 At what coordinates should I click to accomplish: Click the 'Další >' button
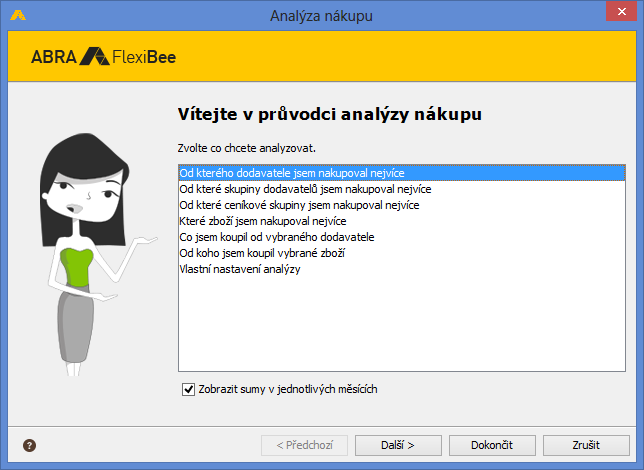coord(398,445)
